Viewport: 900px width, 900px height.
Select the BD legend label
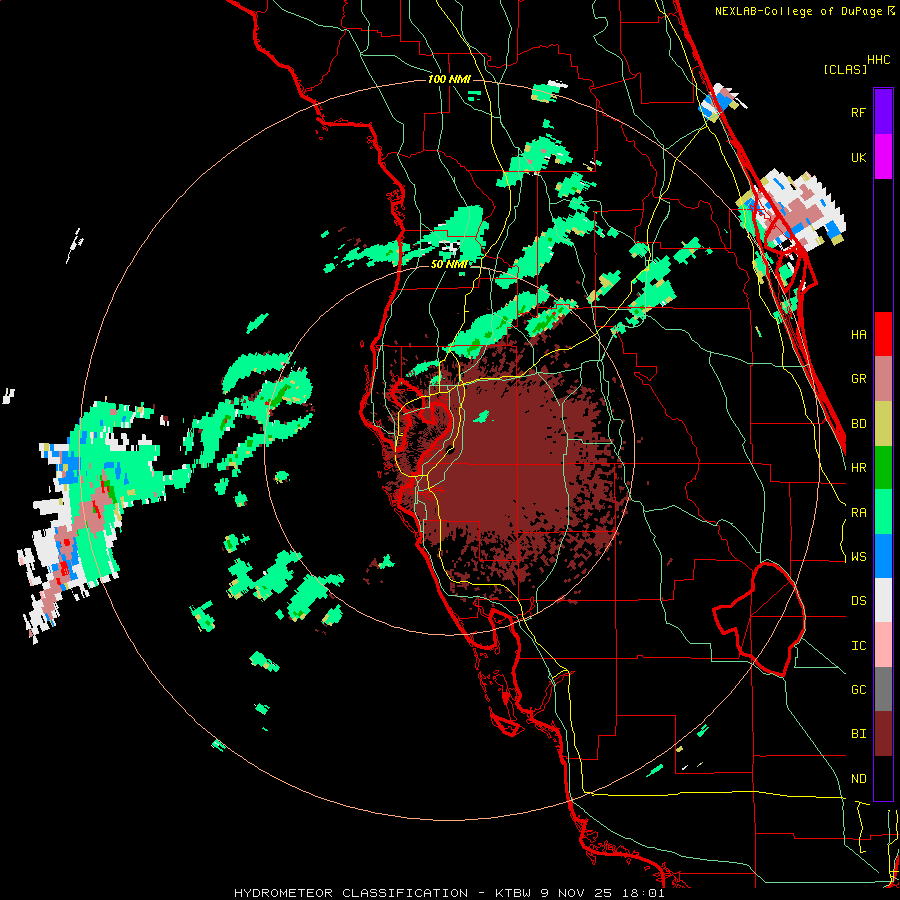pyautogui.click(x=858, y=423)
